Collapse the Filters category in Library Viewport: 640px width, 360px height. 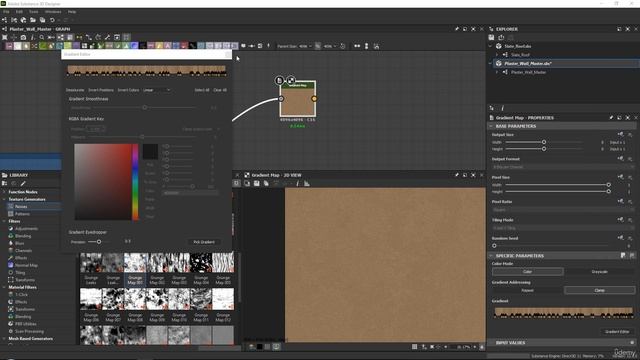coord(4,221)
